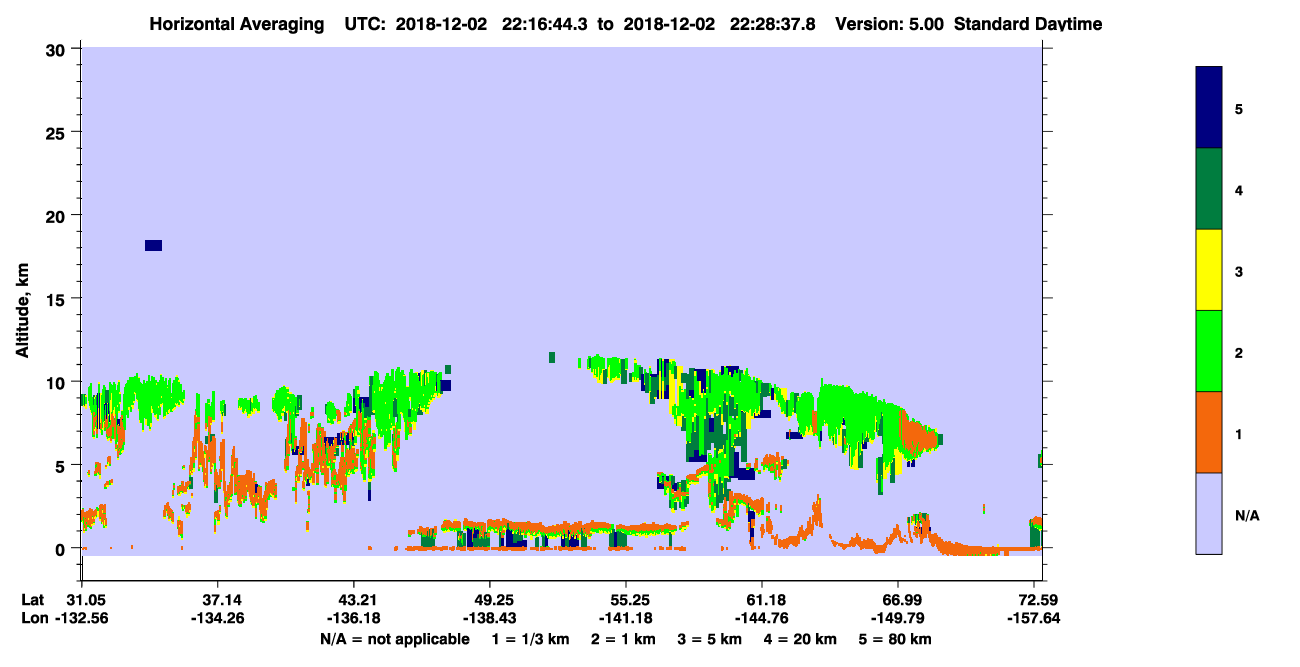The image size is (1300, 667).
Task: Click the '5 = 80 km' legend text
Action: 896,639
